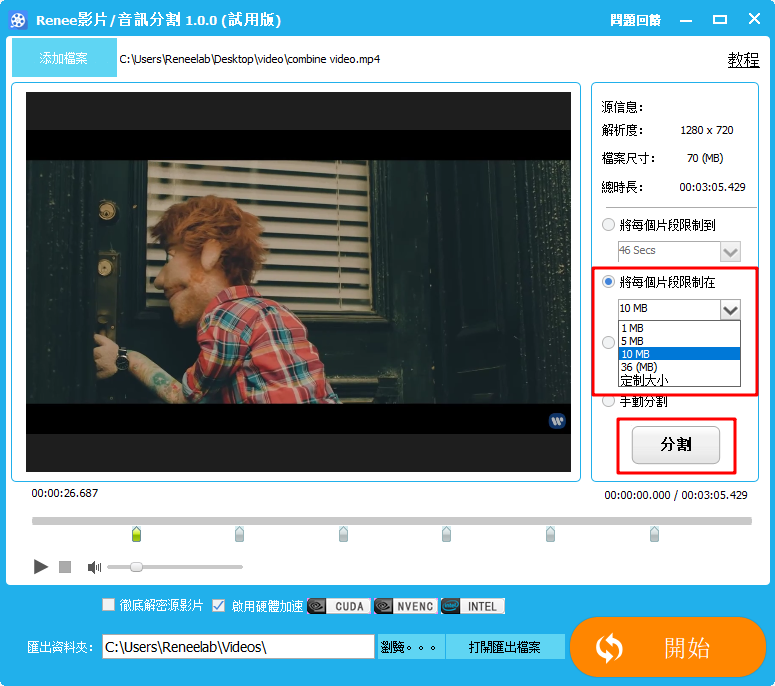Click the Renee film reel app icon
The height and width of the screenshot is (686, 775).
click(x=18, y=20)
